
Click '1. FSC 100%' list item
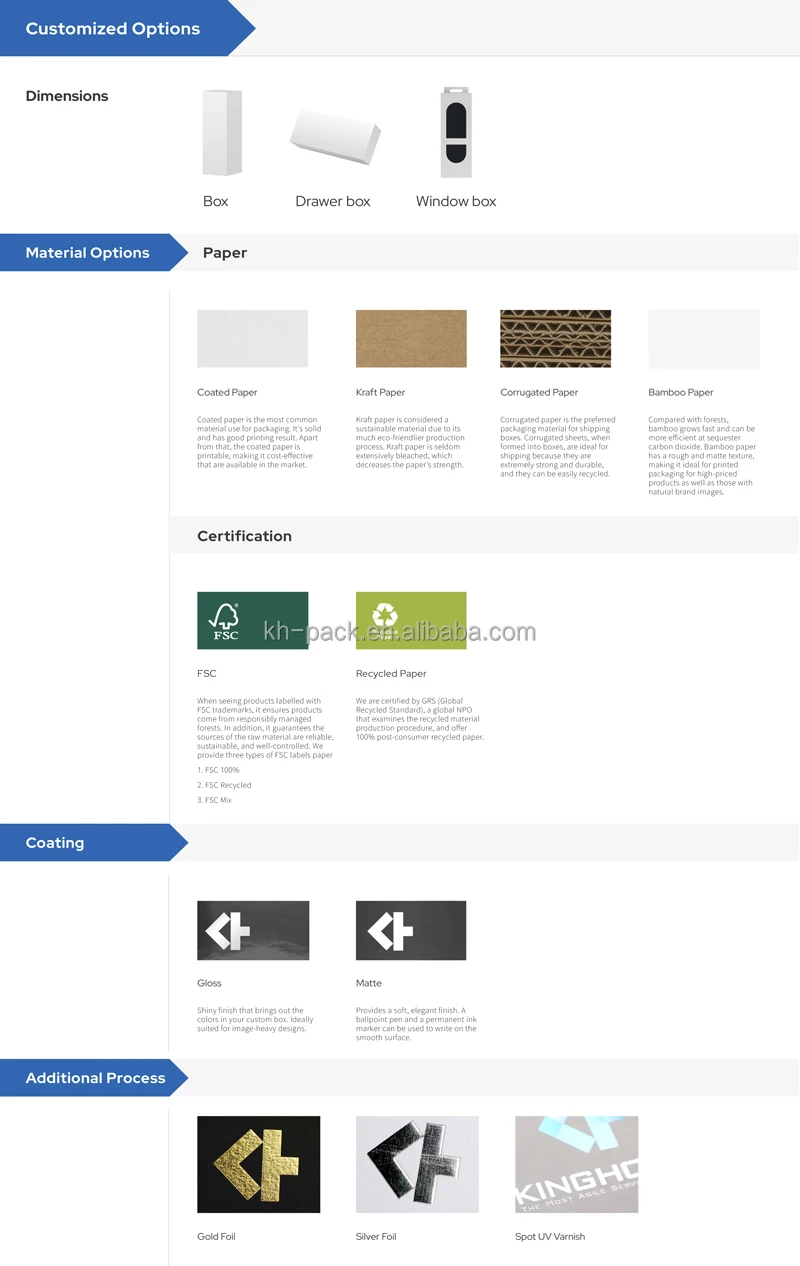pos(218,770)
